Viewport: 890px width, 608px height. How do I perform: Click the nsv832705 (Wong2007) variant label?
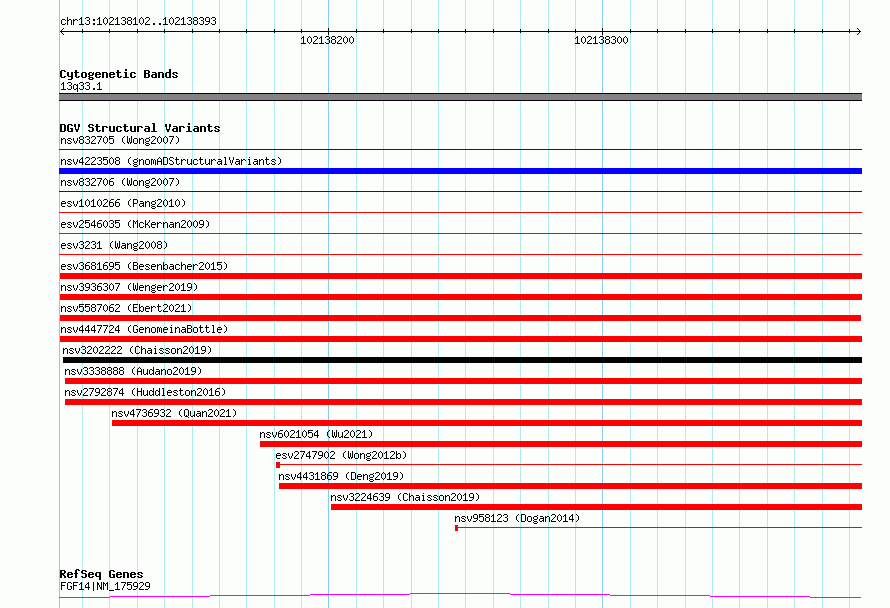[120, 140]
